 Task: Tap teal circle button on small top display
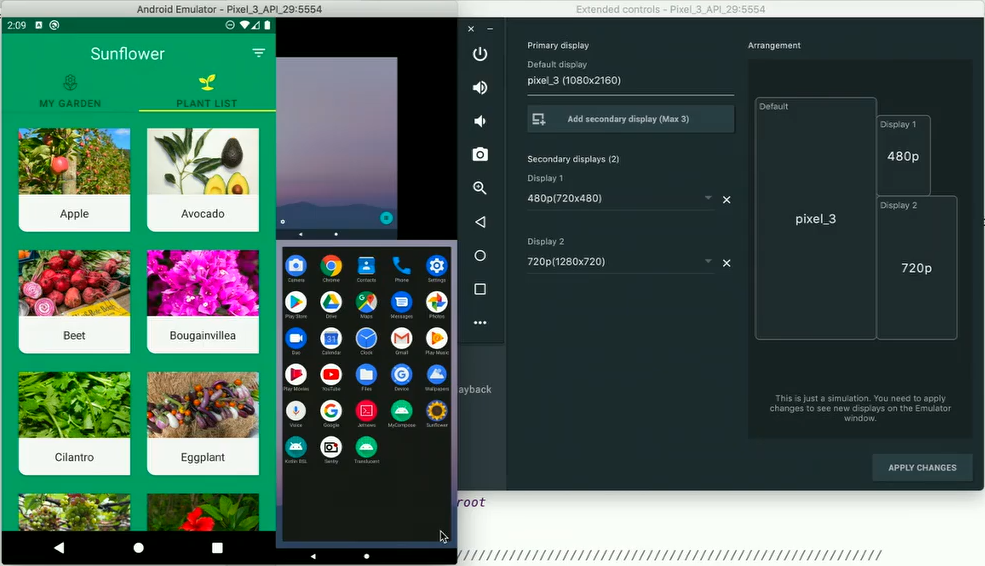click(386, 217)
